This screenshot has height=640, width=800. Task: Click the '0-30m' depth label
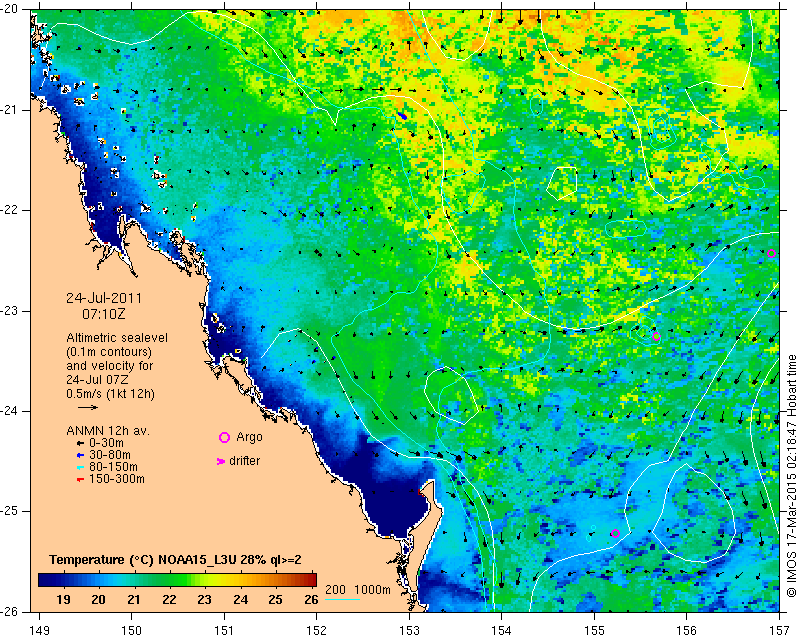point(106,443)
